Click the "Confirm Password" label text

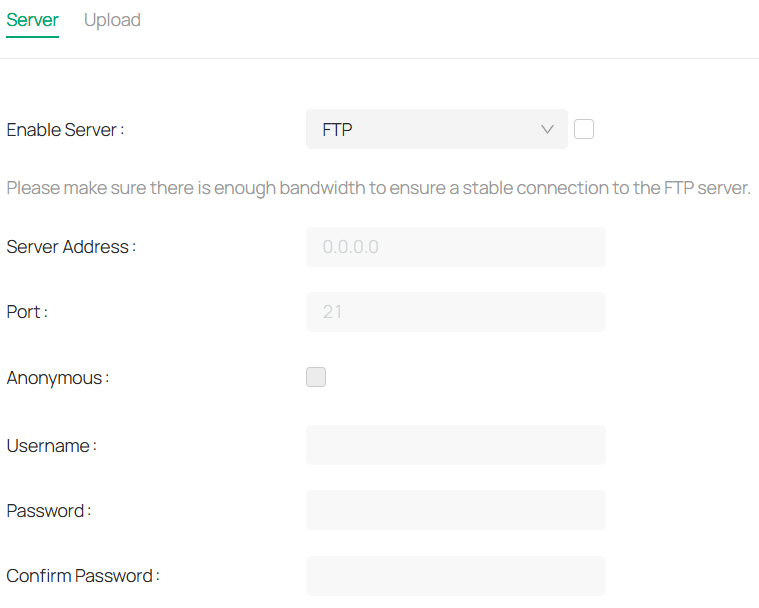pyautogui.click(x=82, y=576)
